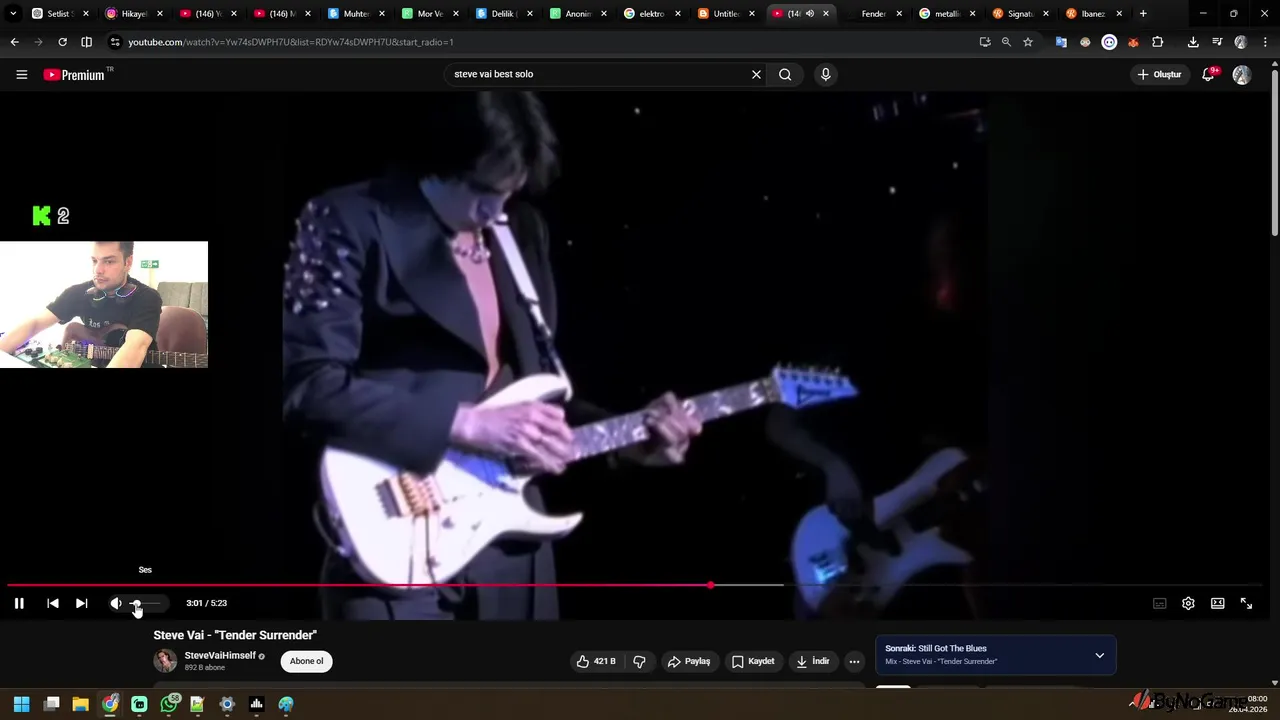The height and width of the screenshot is (720, 1280).
Task: Open more actions three-dot menu
Action: pos(854,661)
